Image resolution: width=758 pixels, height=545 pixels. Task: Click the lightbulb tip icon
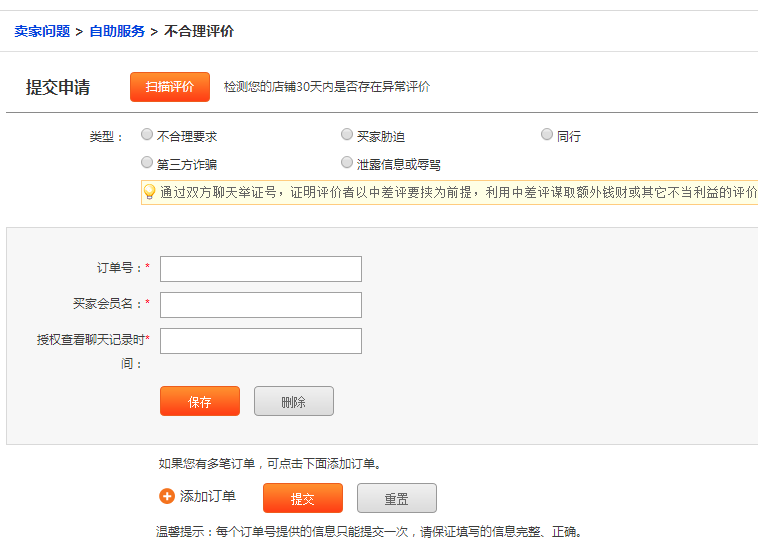click(150, 191)
